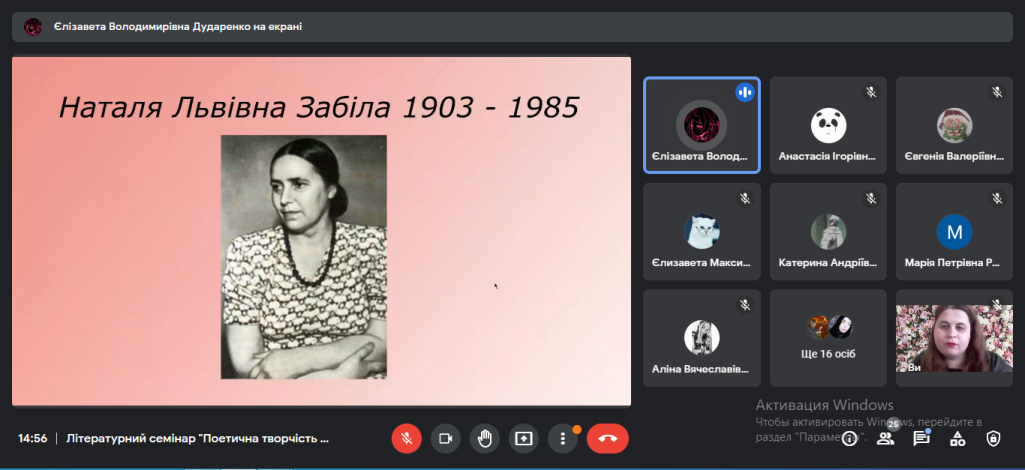Expand the 'Ще 16 осіб' participants tile
1025x470 pixels.
pos(828,338)
